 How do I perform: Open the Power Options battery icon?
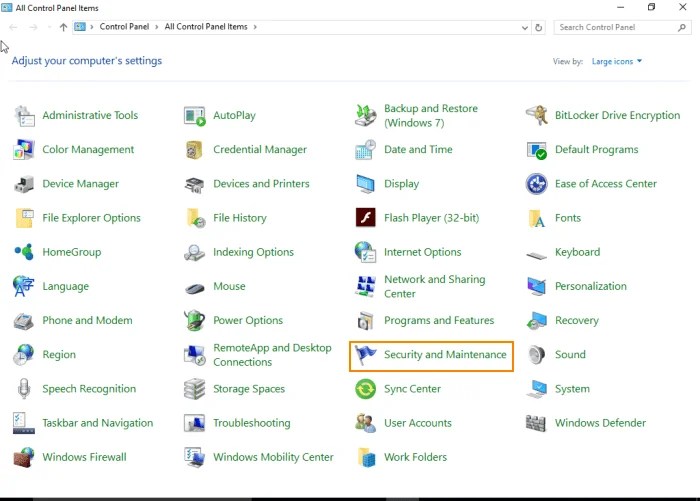(x=195, y=321)
